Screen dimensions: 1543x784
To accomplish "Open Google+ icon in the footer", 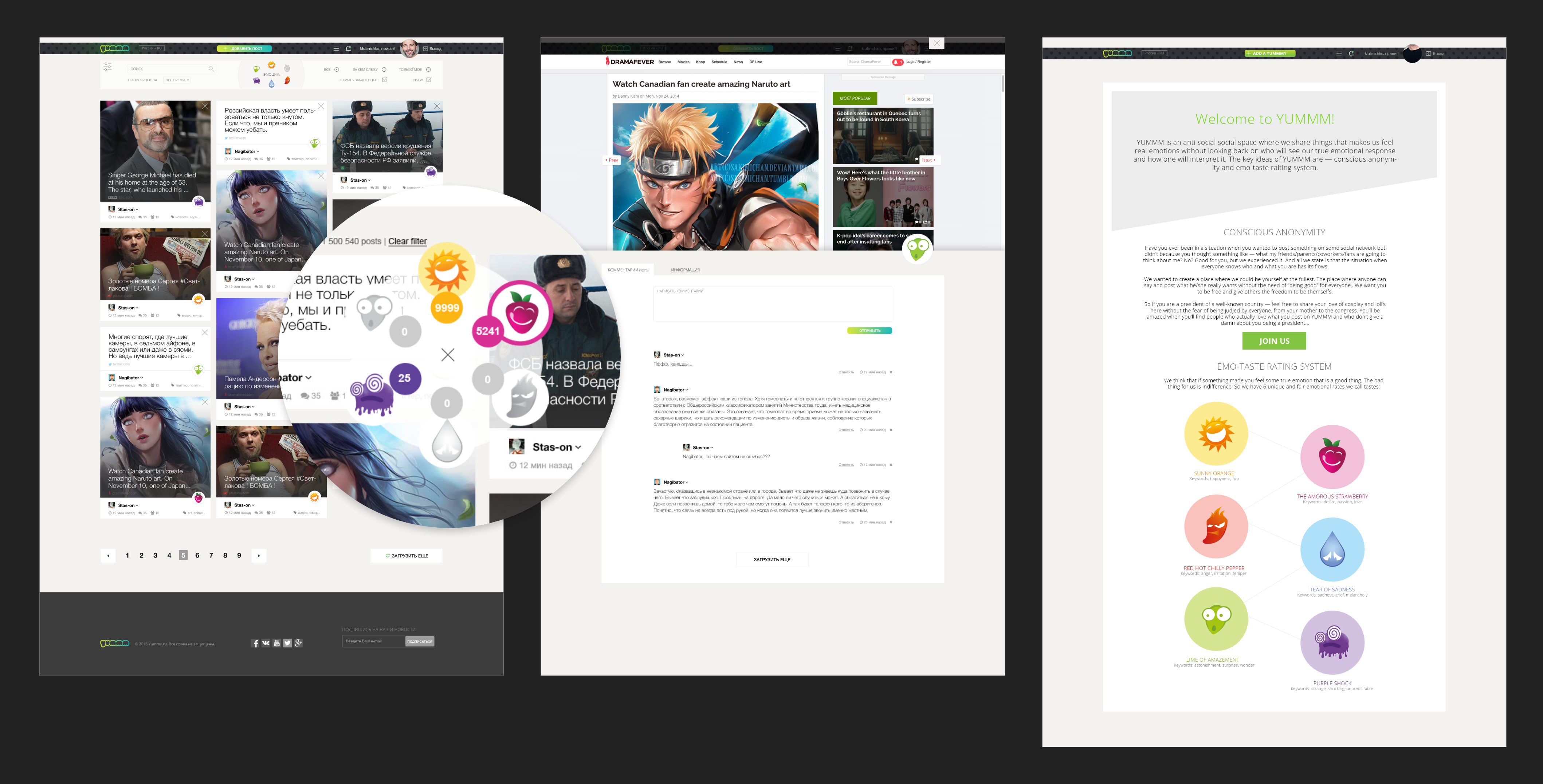I will [298, 643].
